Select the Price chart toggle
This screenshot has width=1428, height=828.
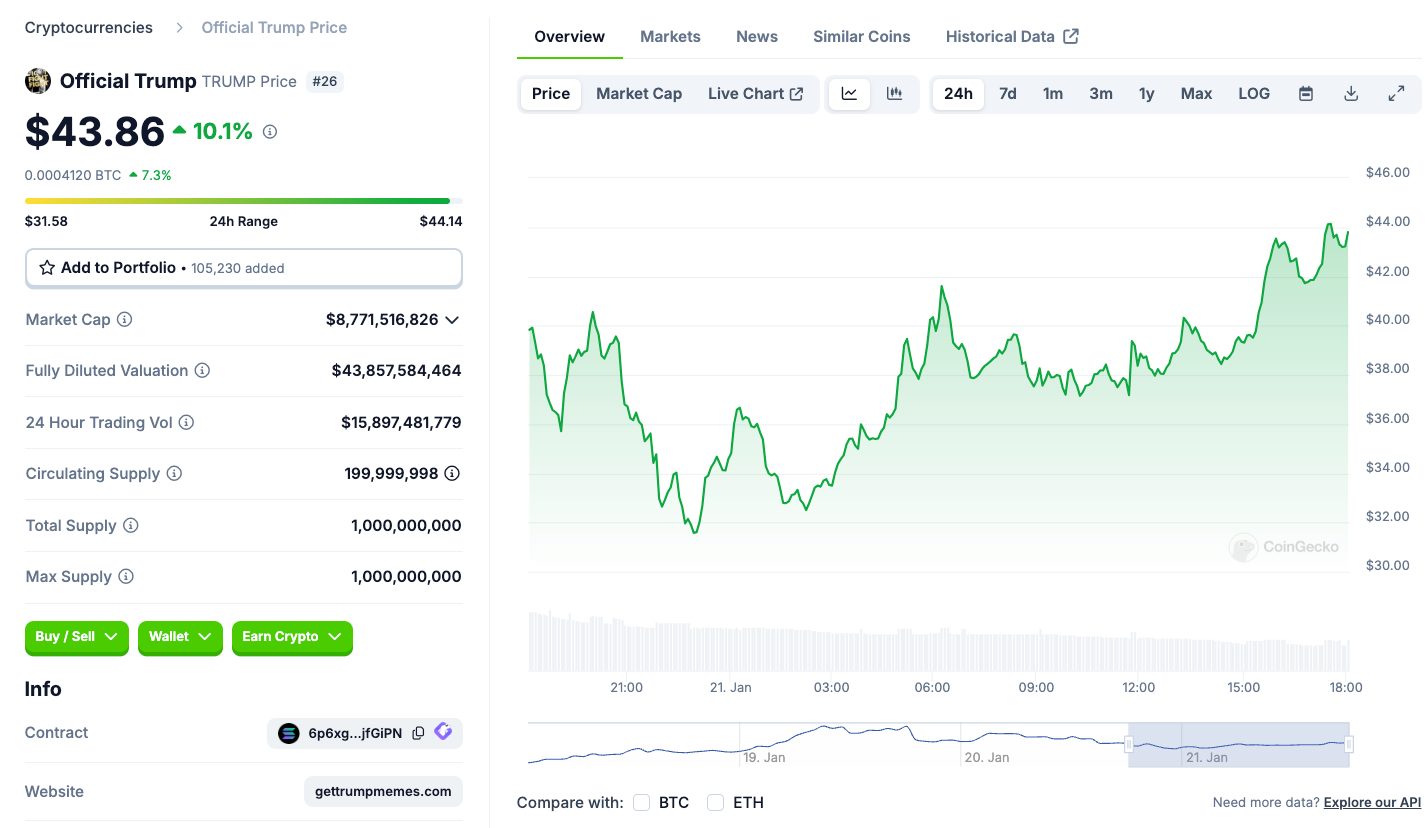pyautogui.click(x=551, y=94)
